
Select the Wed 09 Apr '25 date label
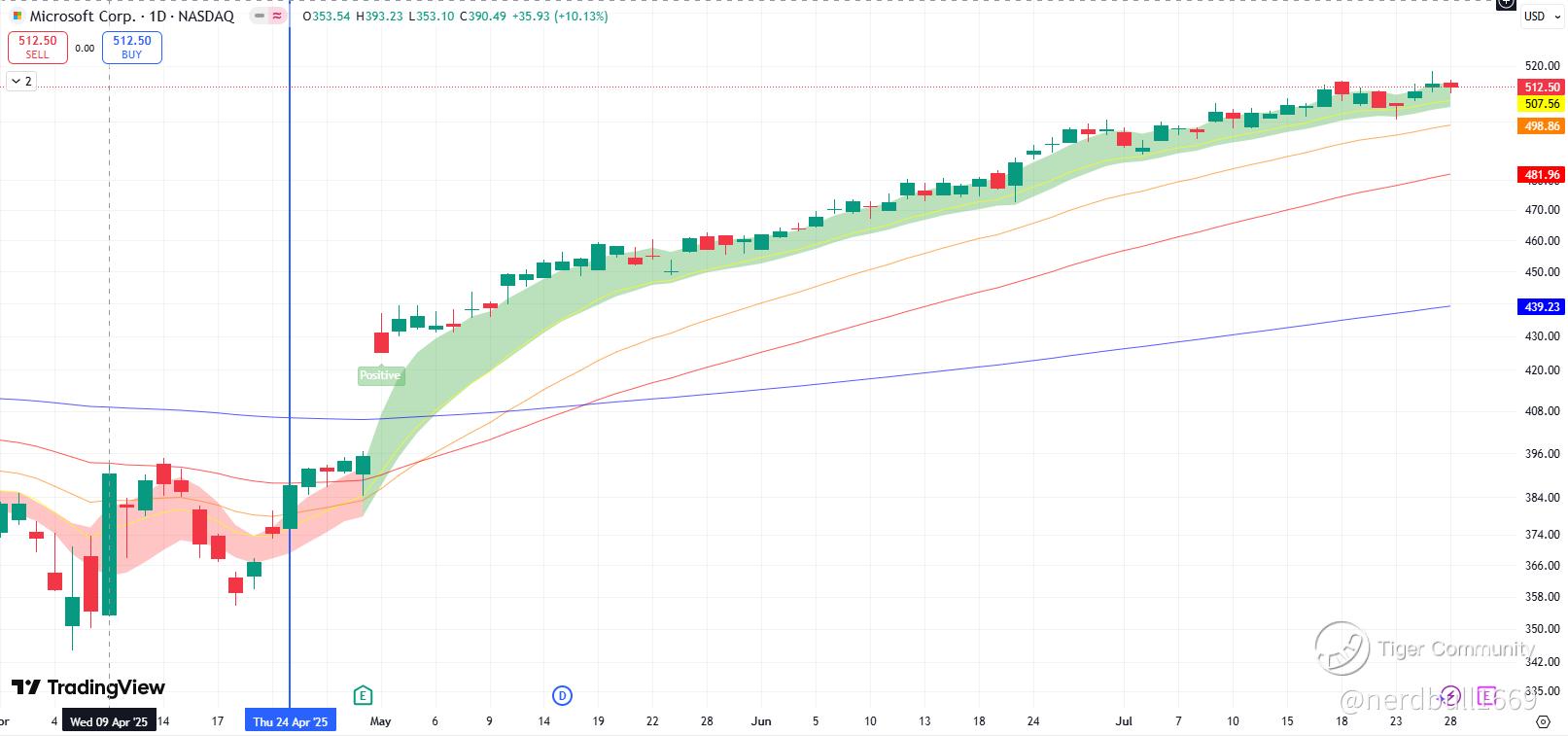click(109, 721)
